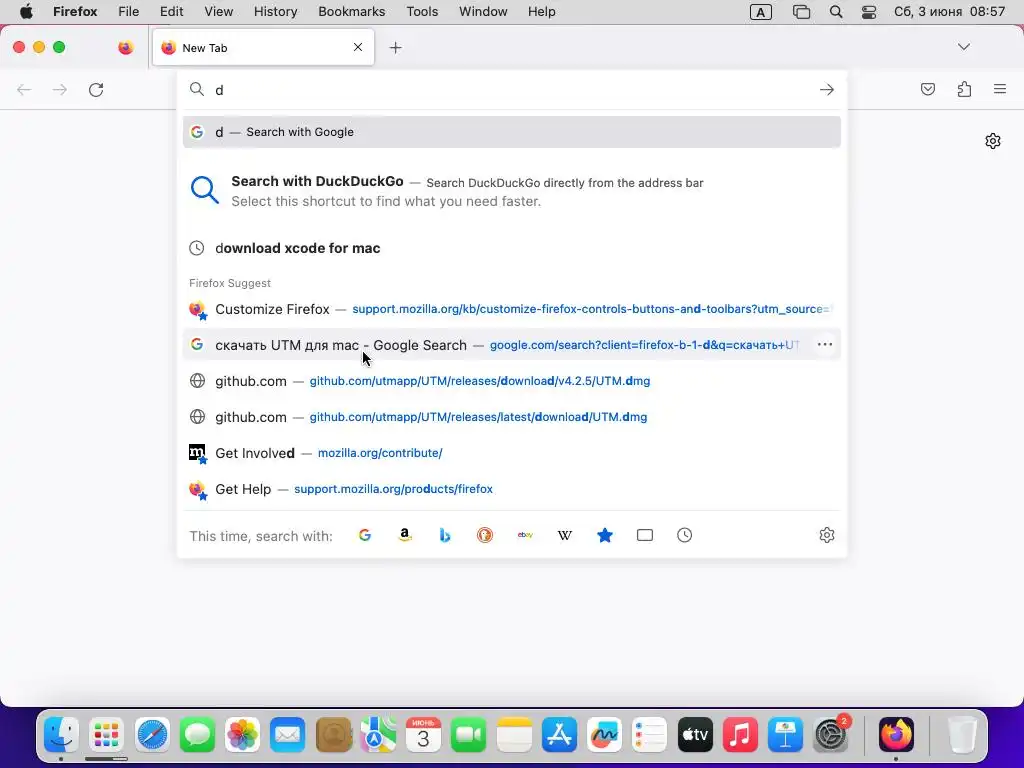Open App Store from the Dock
This screenshot has width=1024, height=768.
coord(559,735)
